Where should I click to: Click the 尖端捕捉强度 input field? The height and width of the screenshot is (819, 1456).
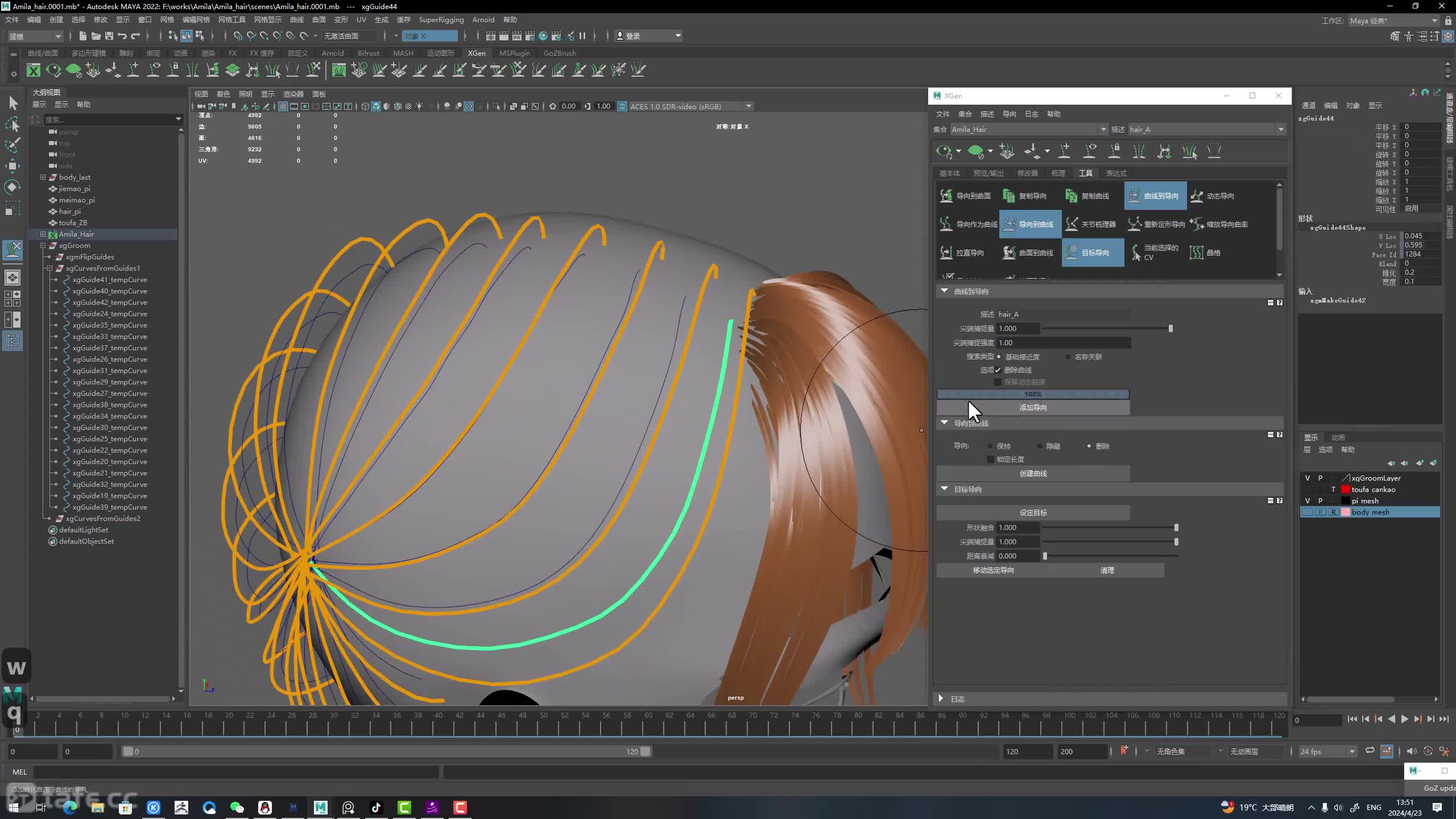coord(1064,342)
